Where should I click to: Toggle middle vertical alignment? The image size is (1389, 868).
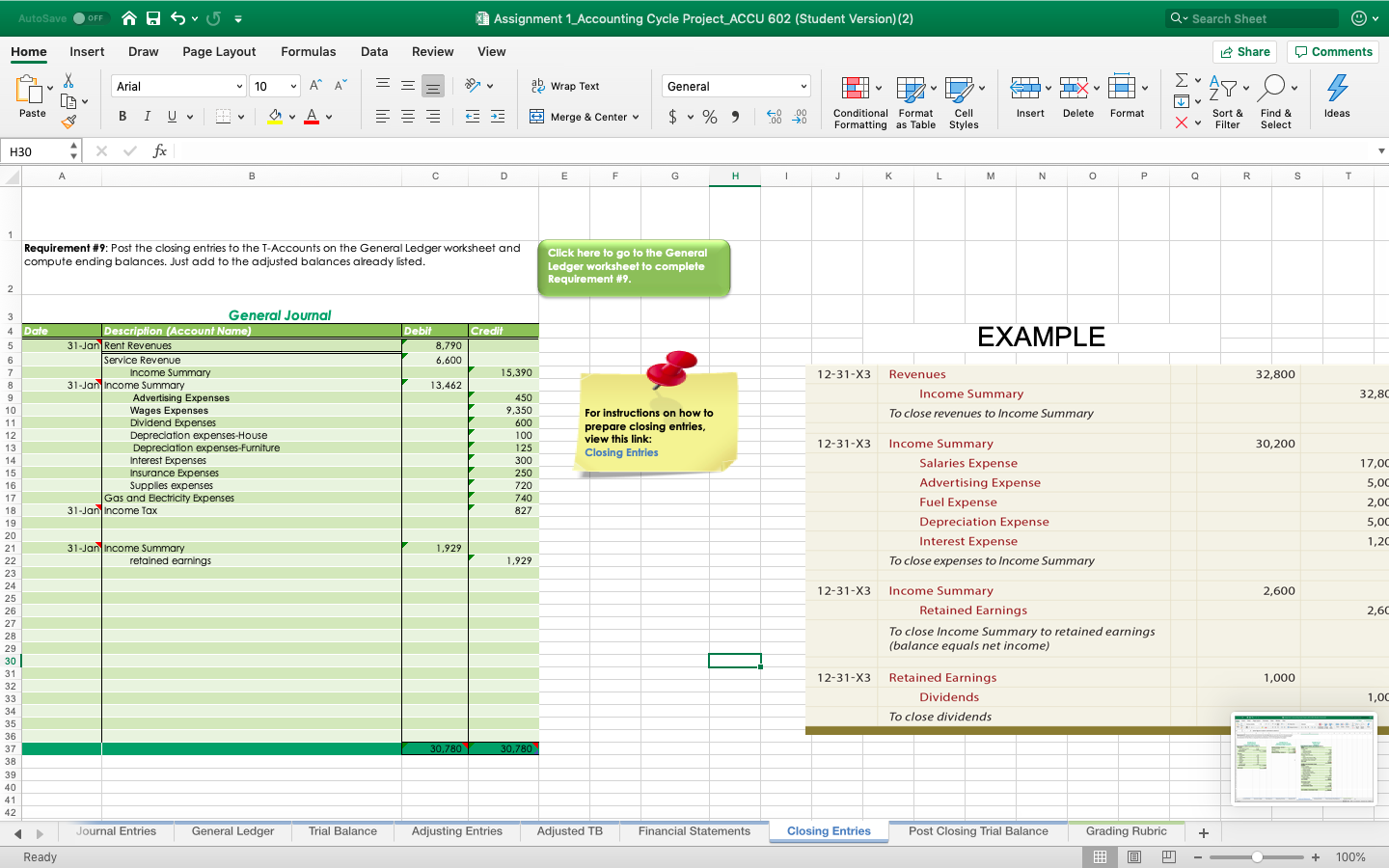408,86
